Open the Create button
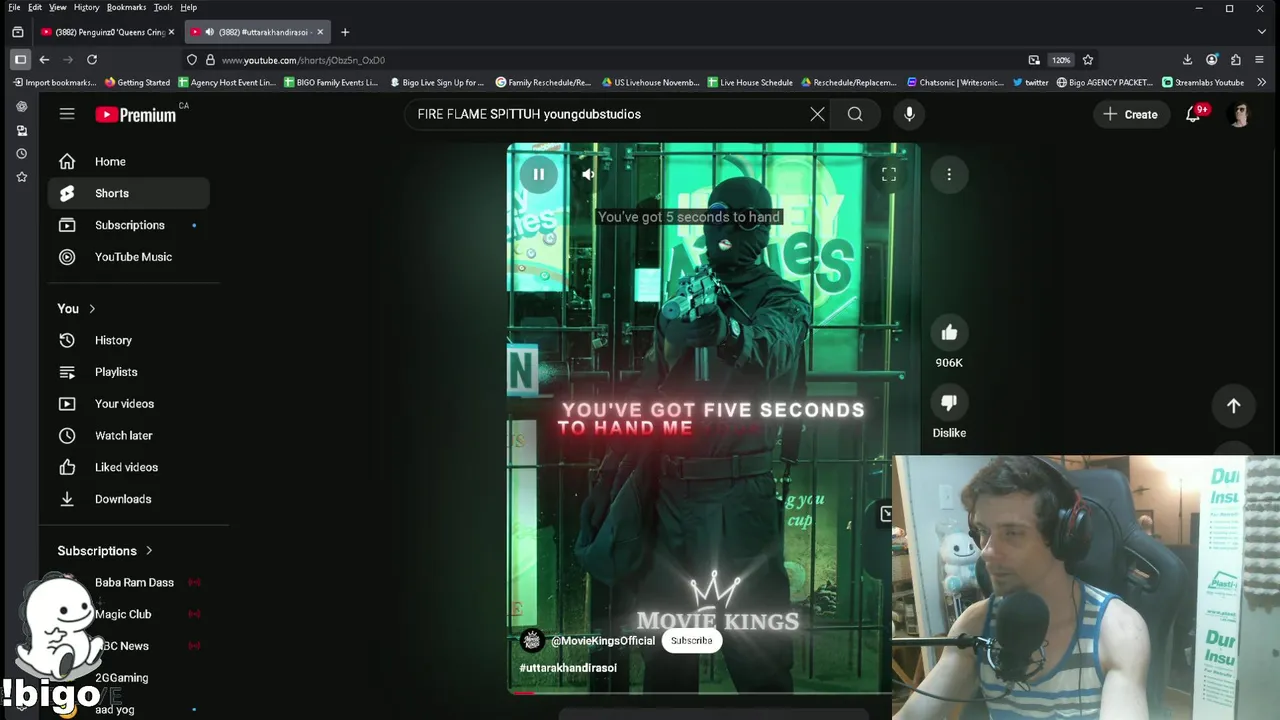 [x=1131, y=114]
